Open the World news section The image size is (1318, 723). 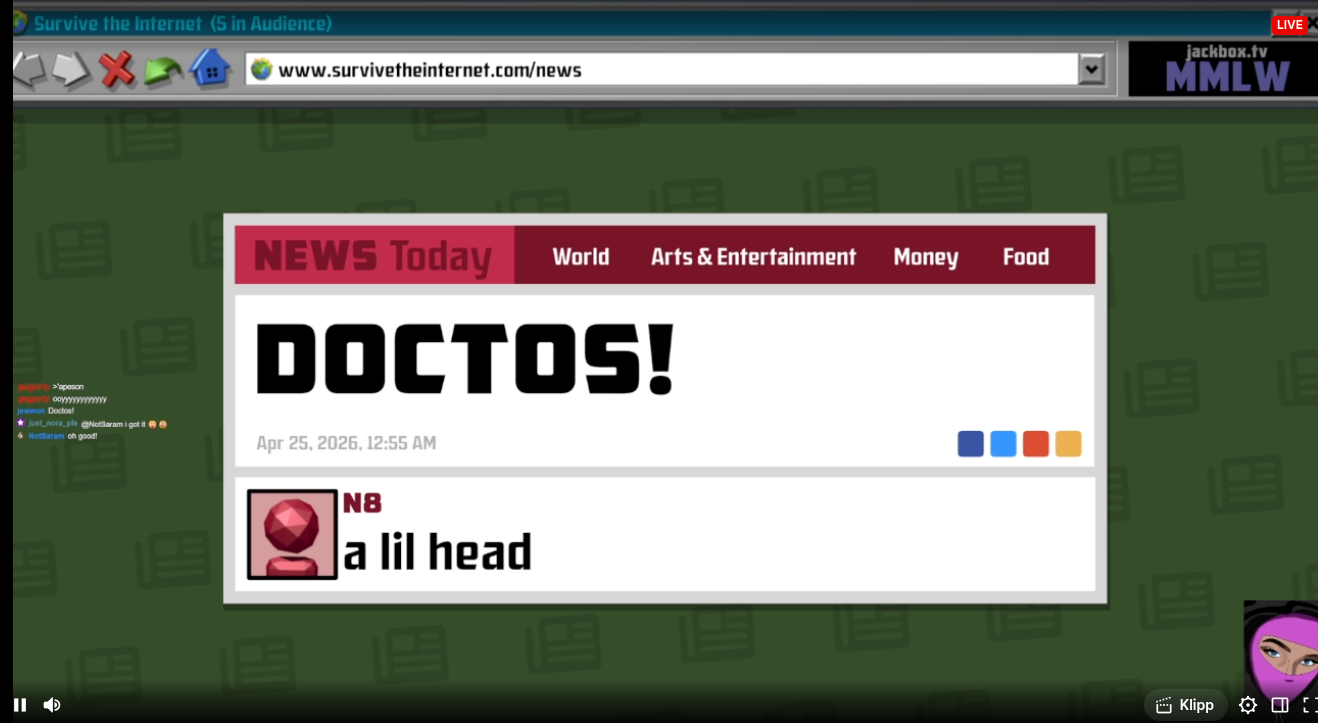click(x=580, y=257)
